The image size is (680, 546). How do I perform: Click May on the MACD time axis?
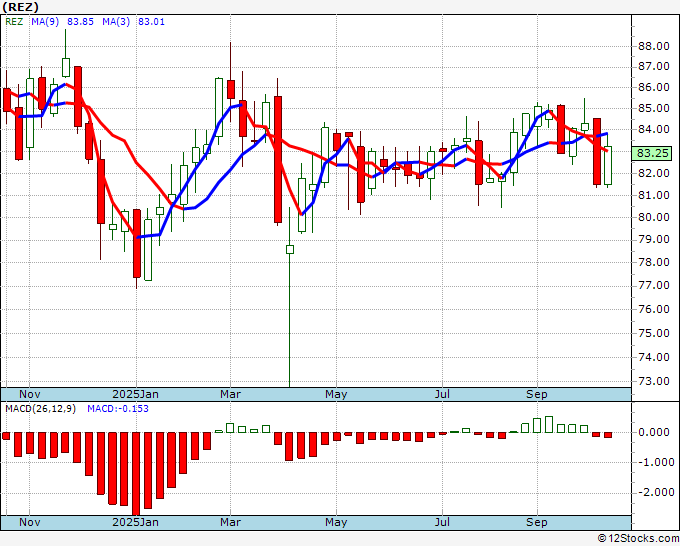(x=336, y=522)
